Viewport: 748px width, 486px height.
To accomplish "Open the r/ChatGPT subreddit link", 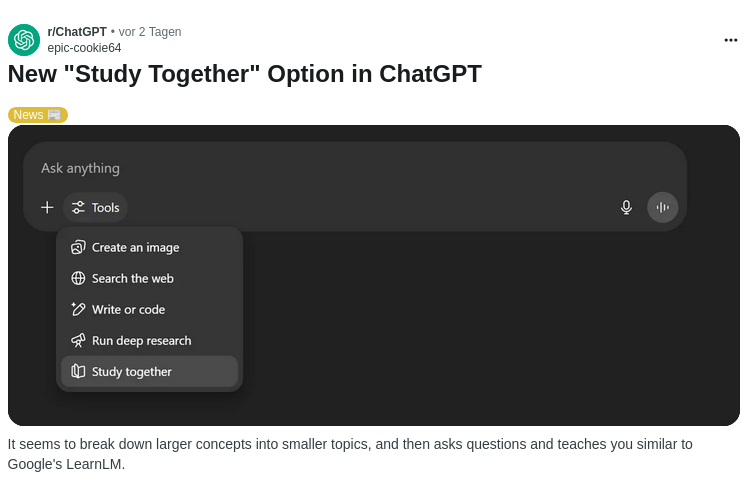I will [77, 32].
